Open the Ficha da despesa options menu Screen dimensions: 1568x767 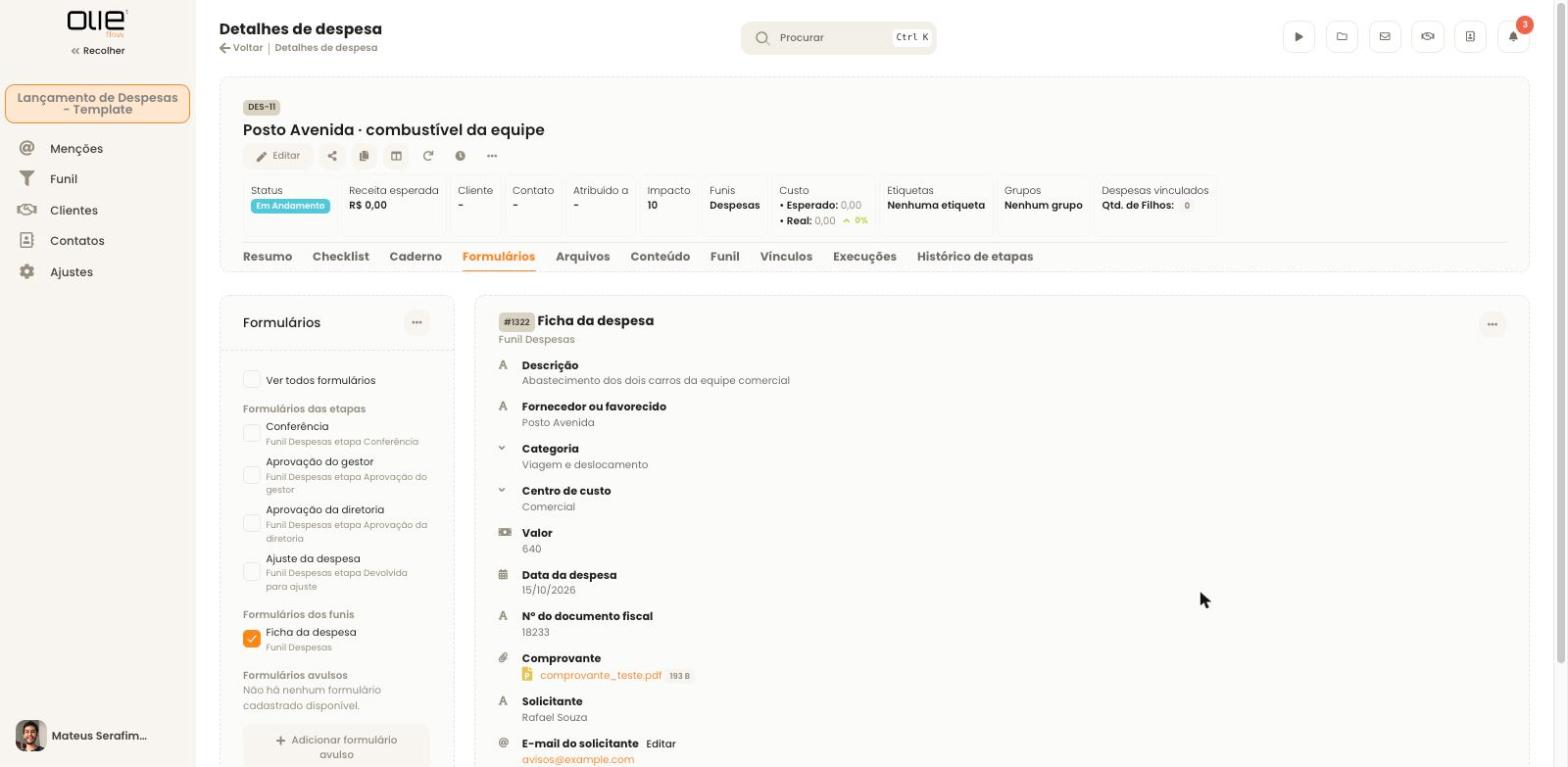point(1492,324)
